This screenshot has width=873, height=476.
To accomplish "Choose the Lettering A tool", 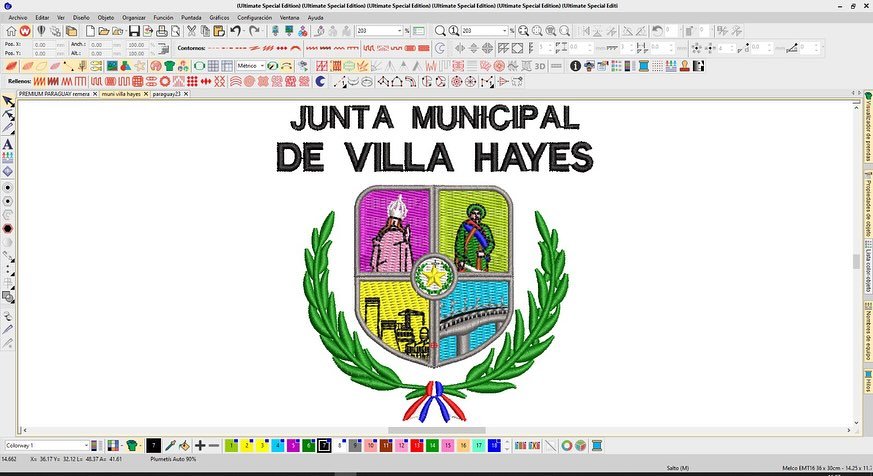I will 8,144.
